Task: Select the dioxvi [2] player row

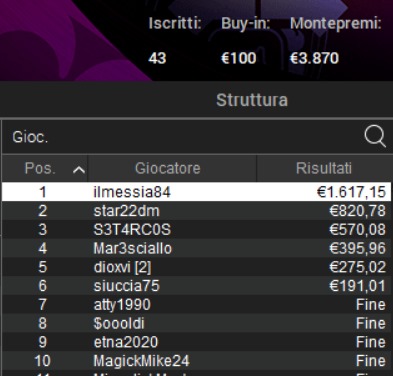Action: click(197, 267)
